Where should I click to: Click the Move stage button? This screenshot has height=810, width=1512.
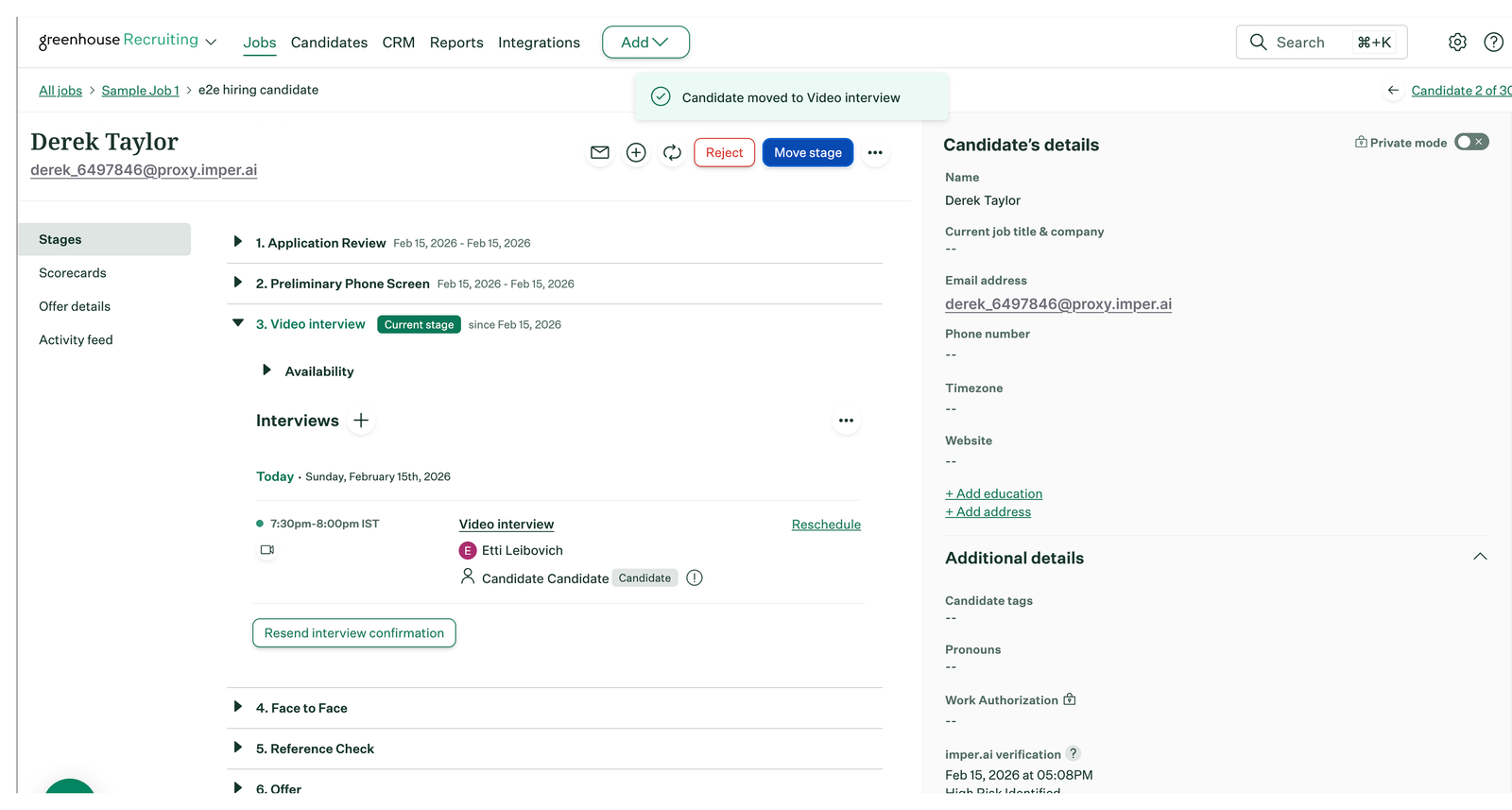pos(808,152)
